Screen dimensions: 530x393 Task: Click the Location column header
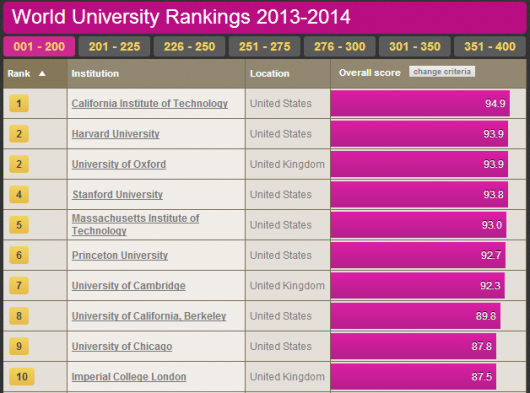point(269,73)
